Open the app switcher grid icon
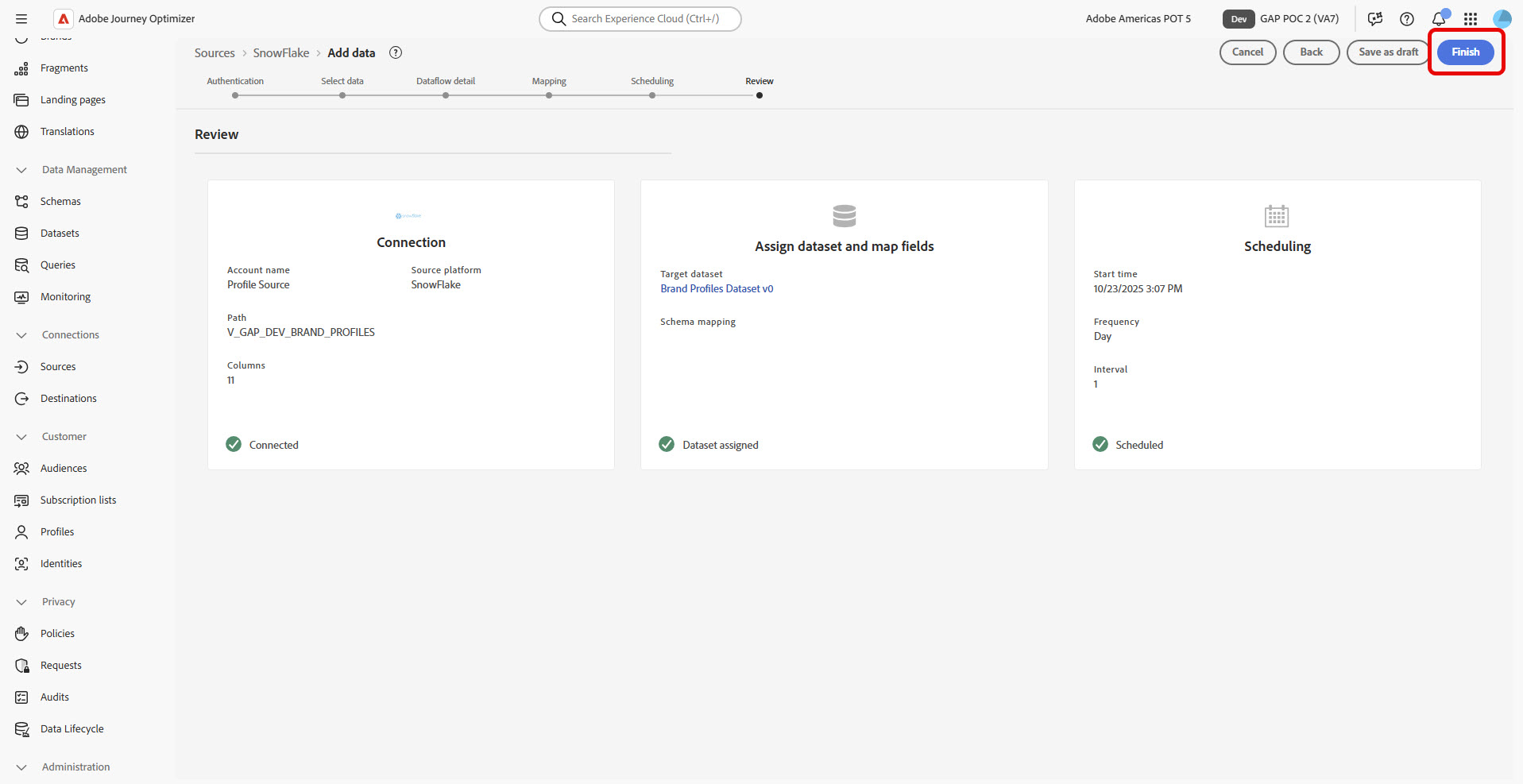The image size is (1523, 784). tap(1471, 19)
